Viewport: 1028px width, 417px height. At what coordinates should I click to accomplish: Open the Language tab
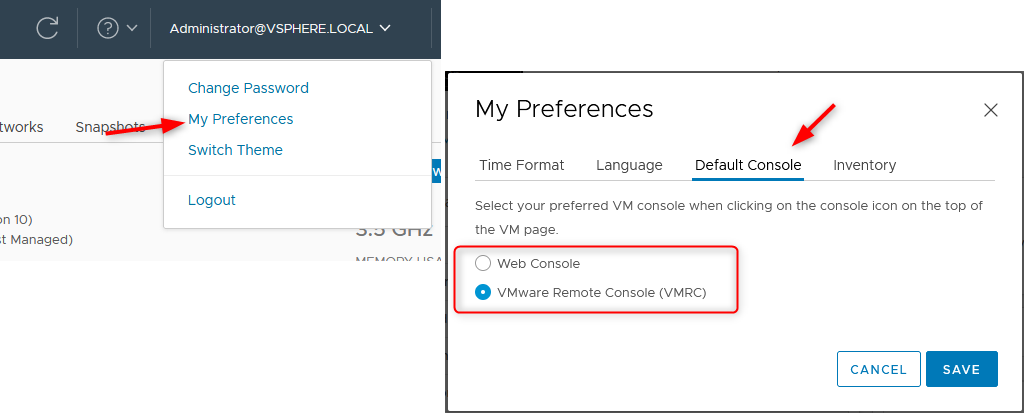pos(629,165)
